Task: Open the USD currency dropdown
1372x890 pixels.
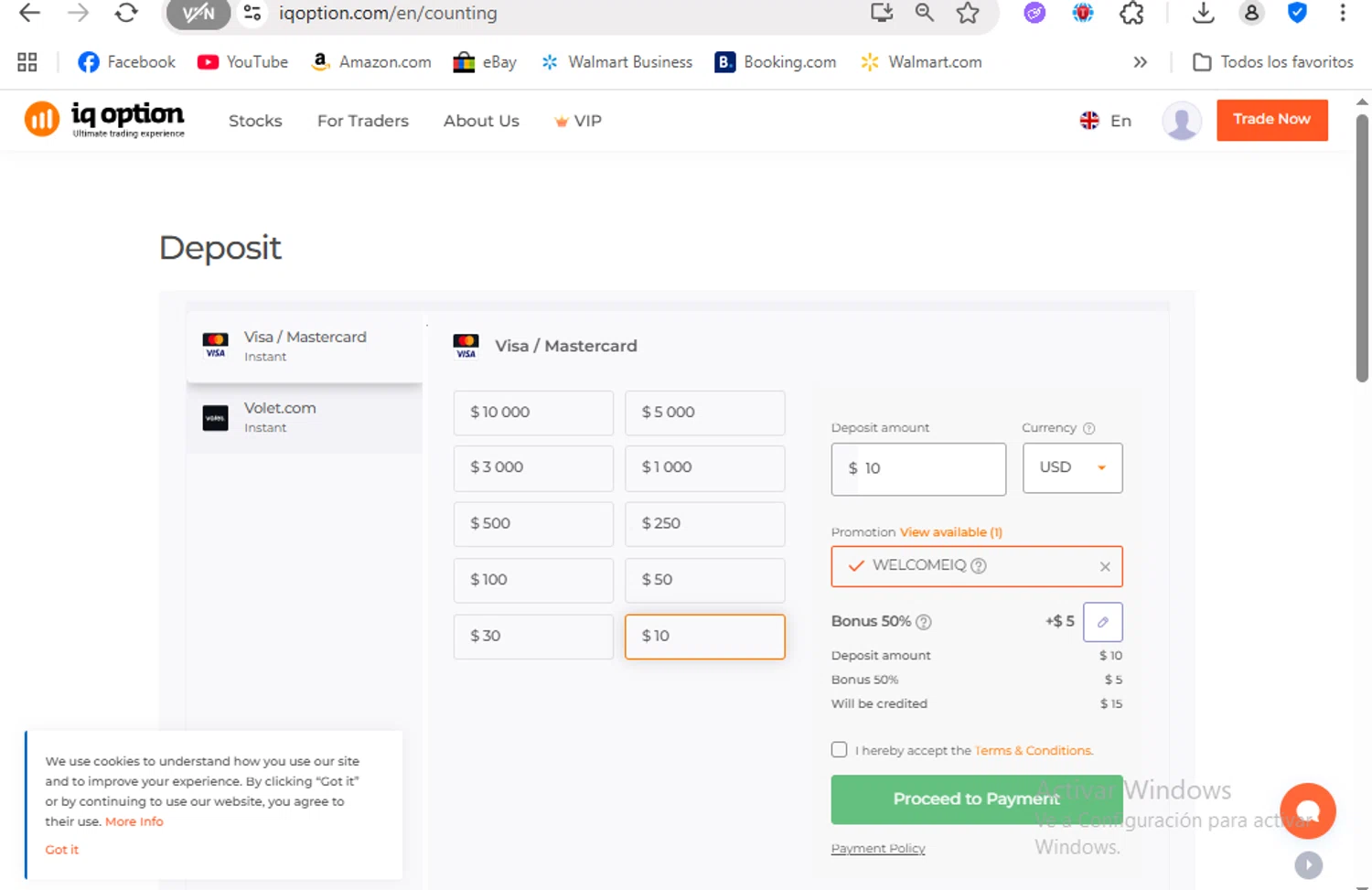Action: (x=1072, y=468)
